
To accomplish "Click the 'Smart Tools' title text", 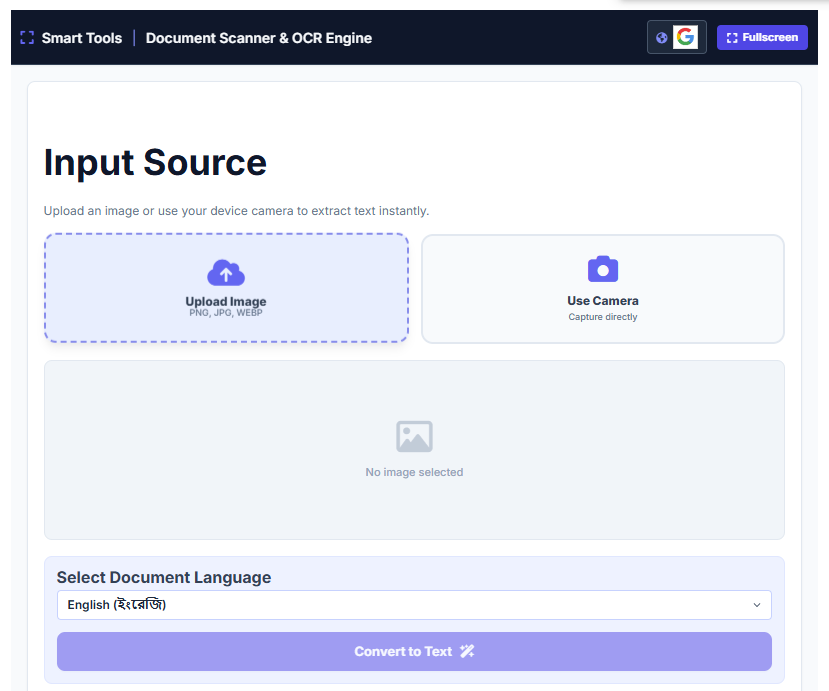I will [82, 38].
